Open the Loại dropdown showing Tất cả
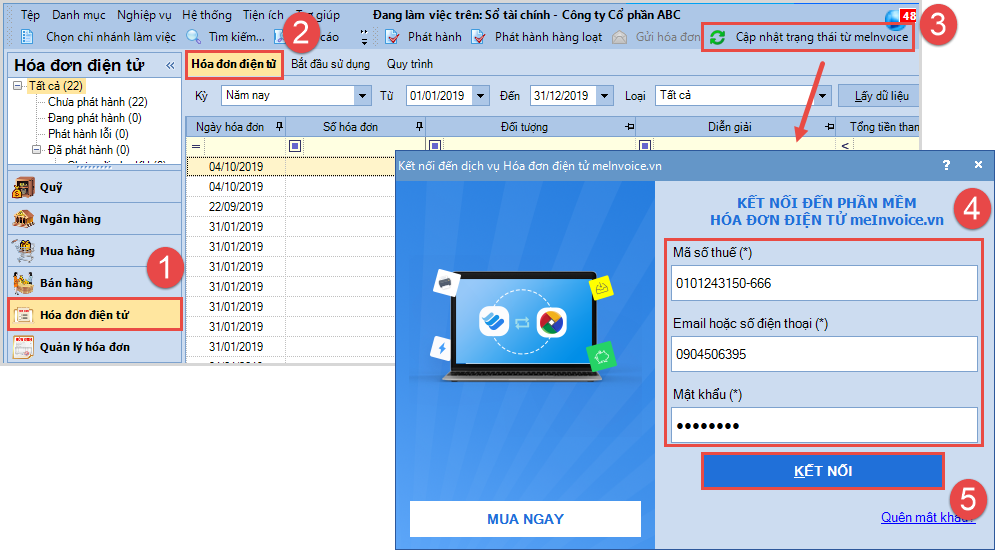Viewport: 1000px width, 553px height. point(823,96)
